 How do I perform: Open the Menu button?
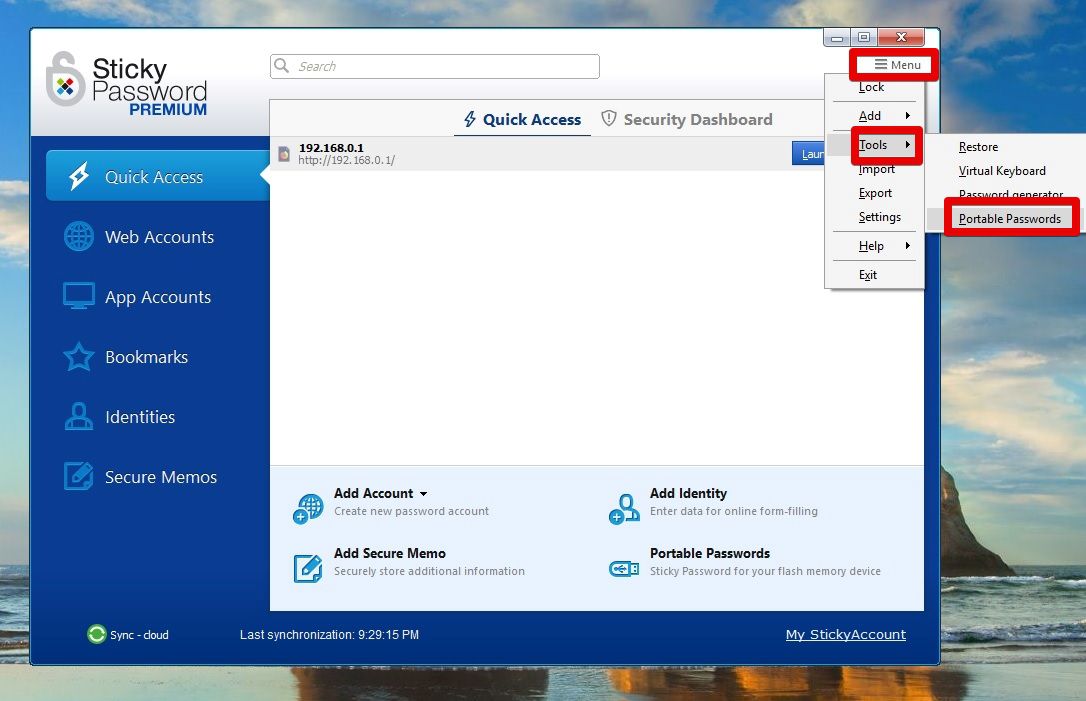896,65
